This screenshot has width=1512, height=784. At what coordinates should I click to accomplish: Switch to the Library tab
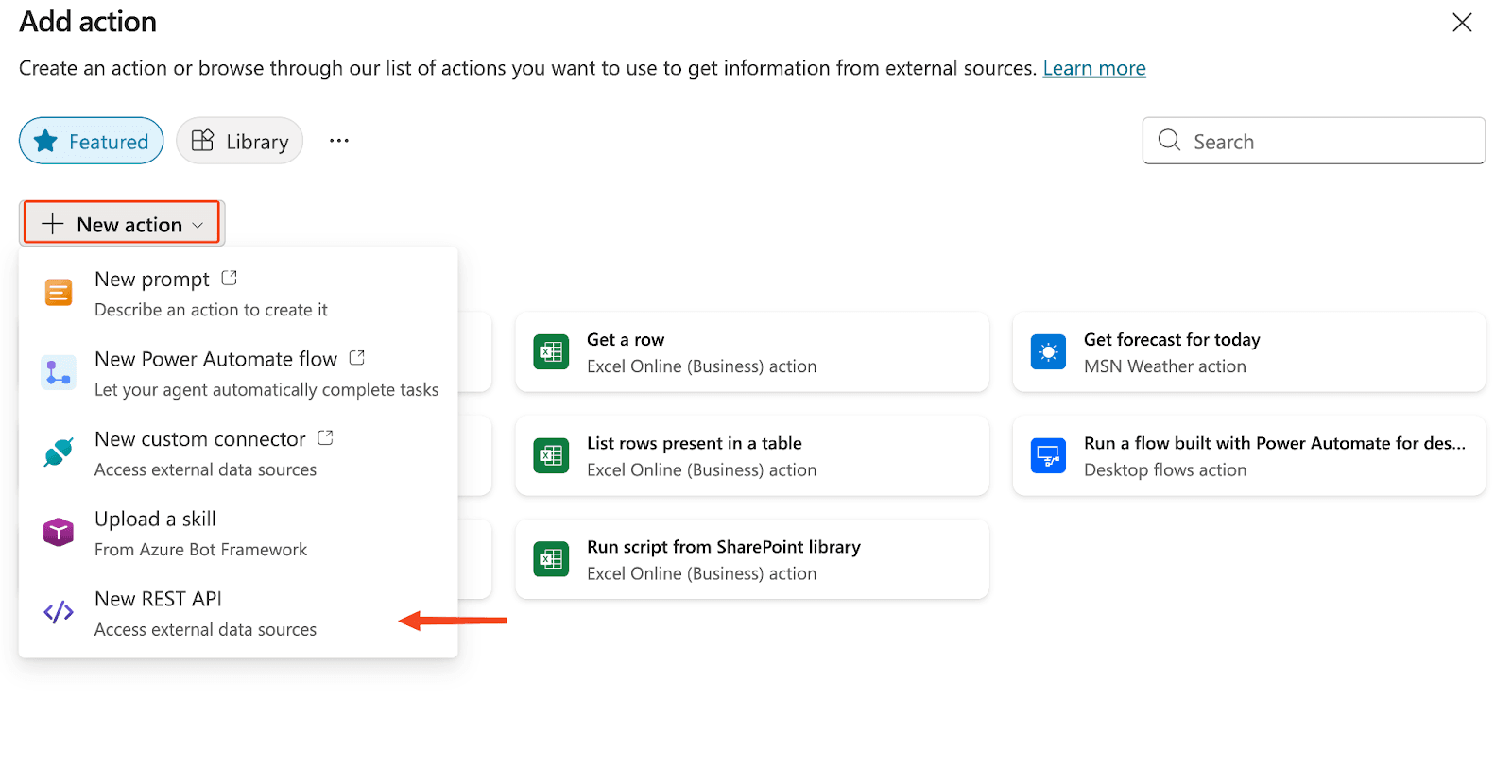pyautogui.click(x=240, y=142)
